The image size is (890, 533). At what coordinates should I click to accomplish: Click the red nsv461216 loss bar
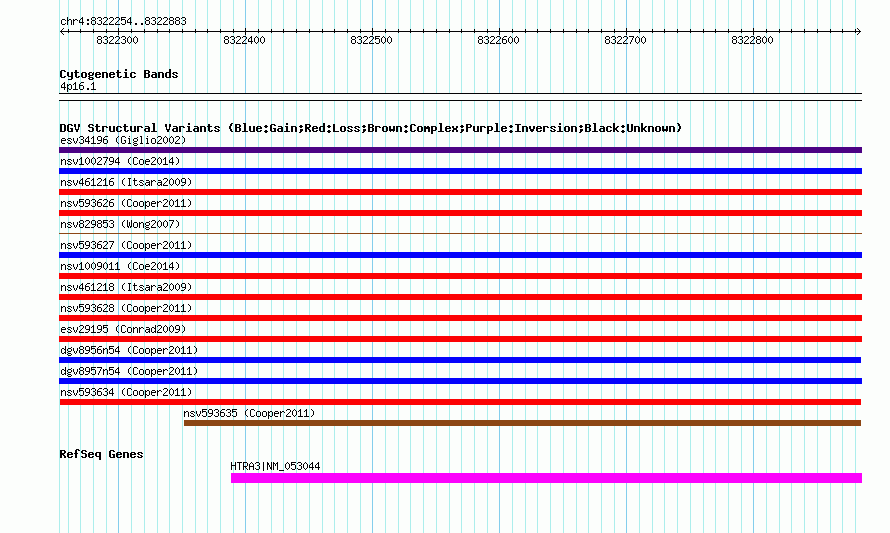tap(460, 192)
